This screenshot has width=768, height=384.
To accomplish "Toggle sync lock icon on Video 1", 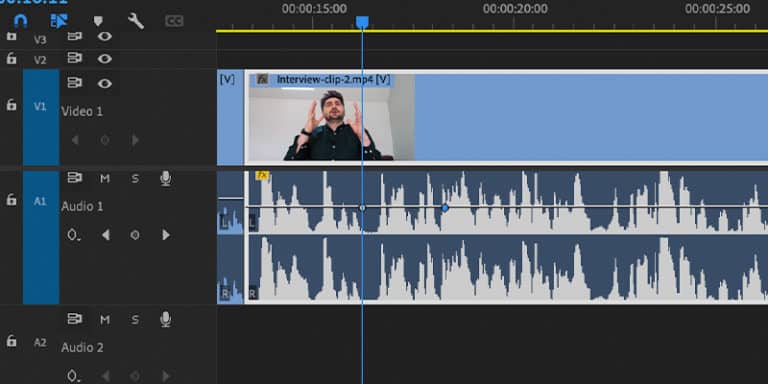I will pyautogui.click(x=74, y=83).
